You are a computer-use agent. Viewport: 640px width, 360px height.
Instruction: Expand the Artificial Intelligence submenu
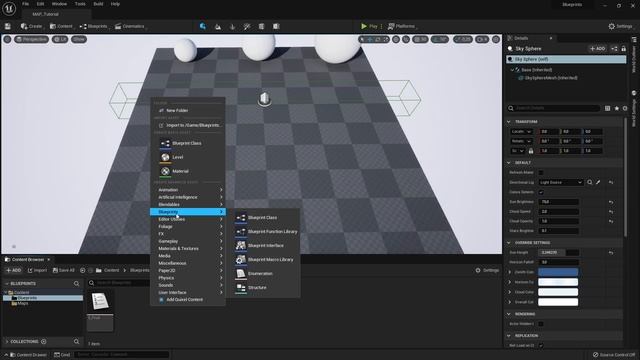188,197
